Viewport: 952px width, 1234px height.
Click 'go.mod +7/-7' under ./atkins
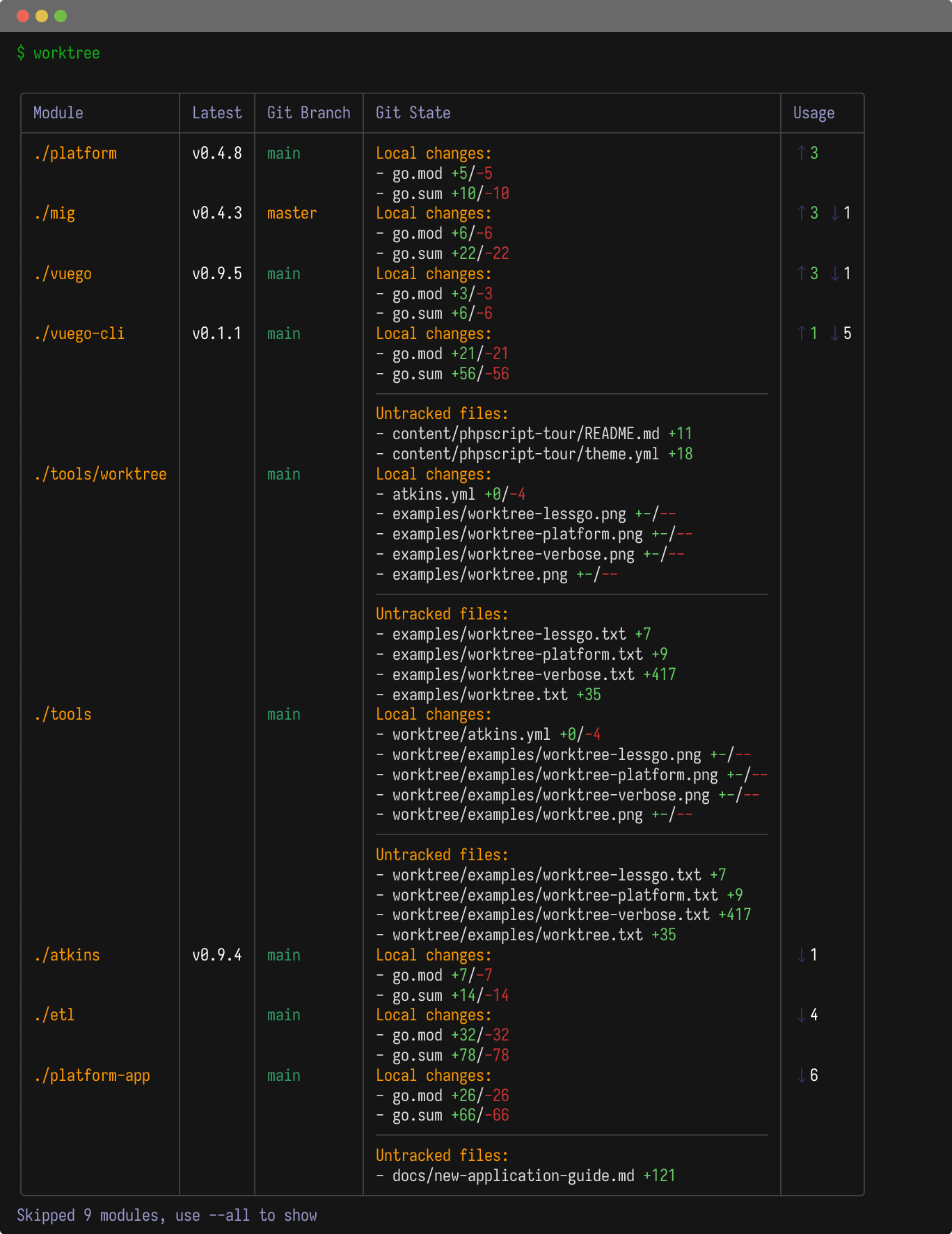(434, 975)
